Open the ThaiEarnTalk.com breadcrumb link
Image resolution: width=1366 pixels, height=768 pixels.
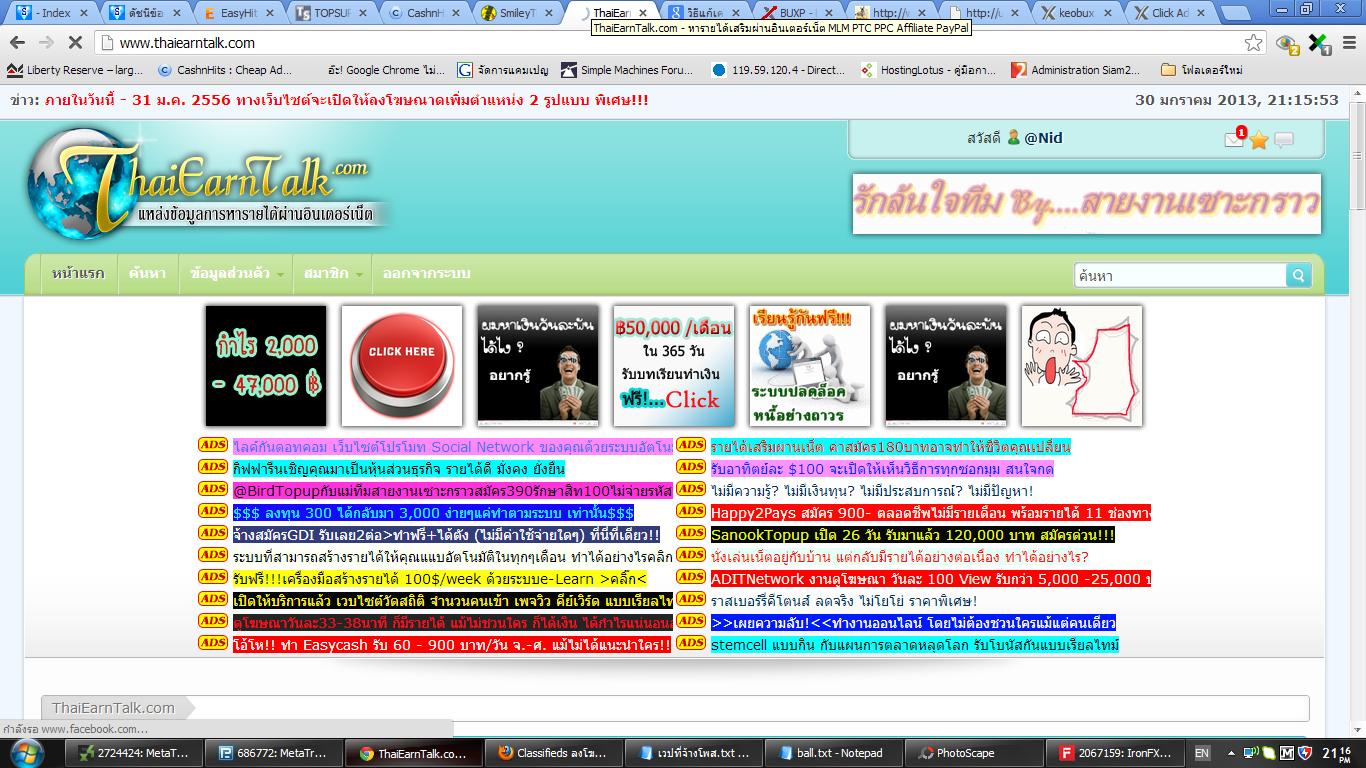point(113,708)
